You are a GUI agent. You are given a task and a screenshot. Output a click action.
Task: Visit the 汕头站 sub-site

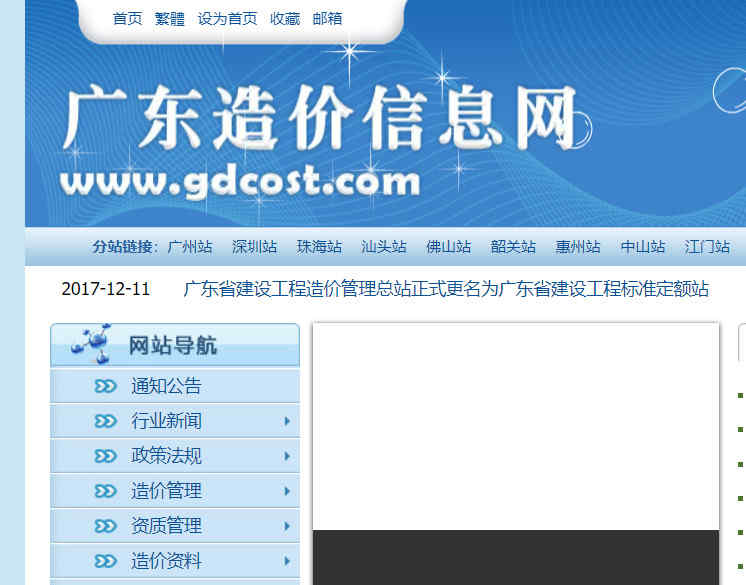tap(383, 247)
